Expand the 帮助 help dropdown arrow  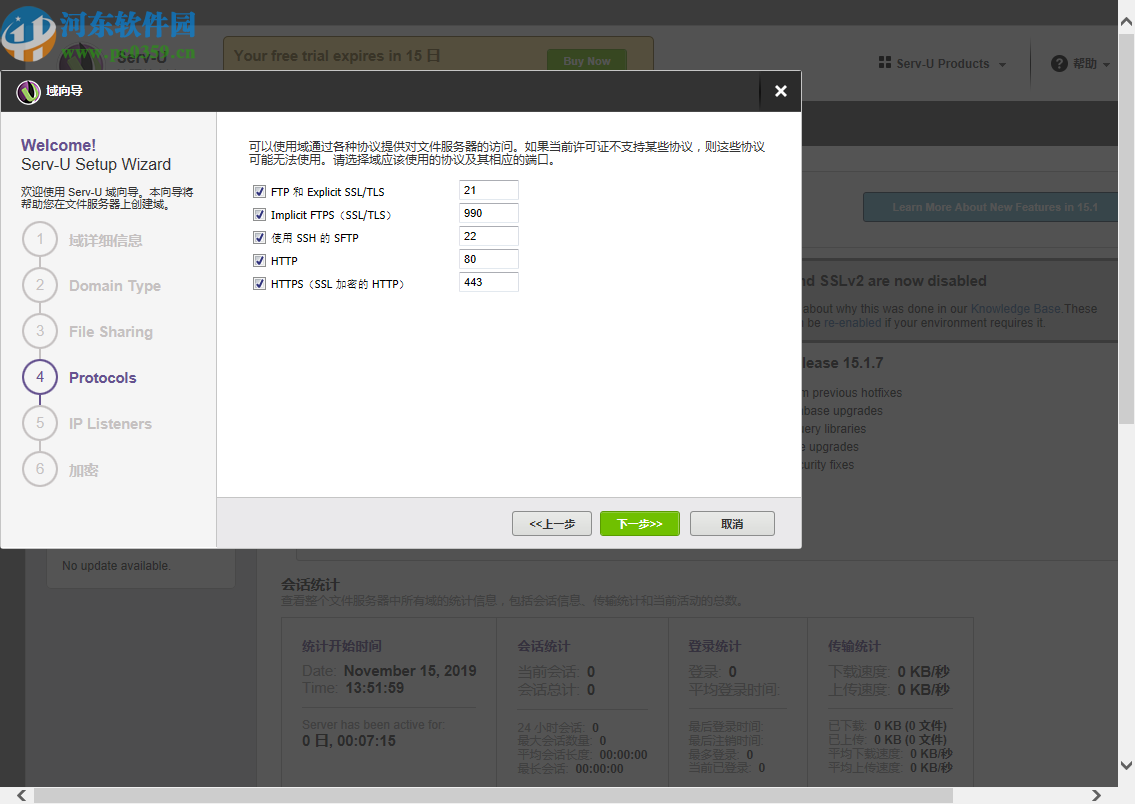[1106, 64]
